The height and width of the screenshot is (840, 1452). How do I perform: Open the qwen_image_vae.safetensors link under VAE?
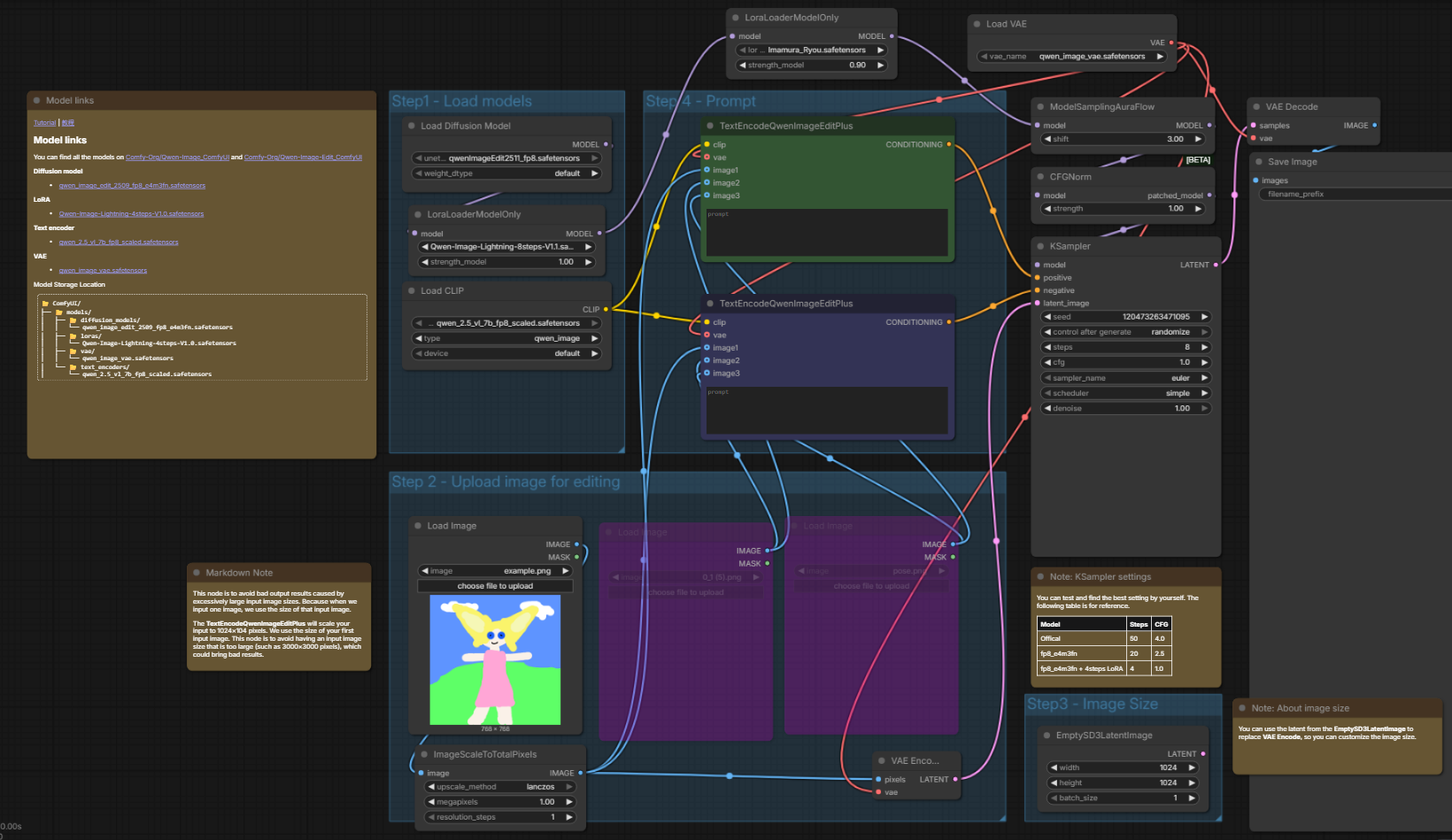103,271
